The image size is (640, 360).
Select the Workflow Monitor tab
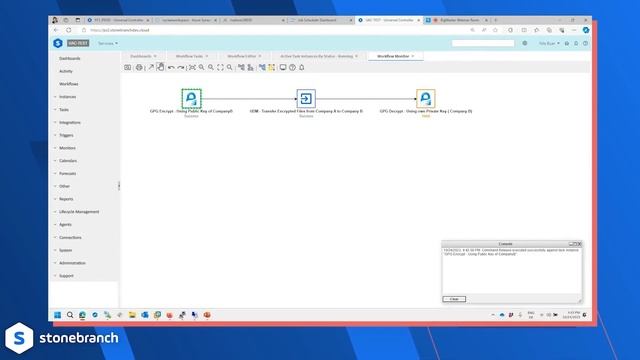click(x=396, y=56)
